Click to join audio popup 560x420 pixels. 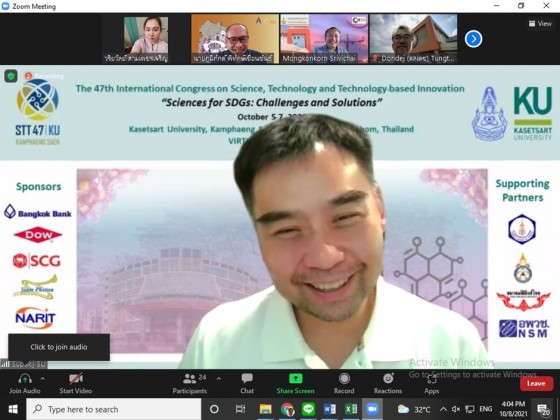coord(59,347)
